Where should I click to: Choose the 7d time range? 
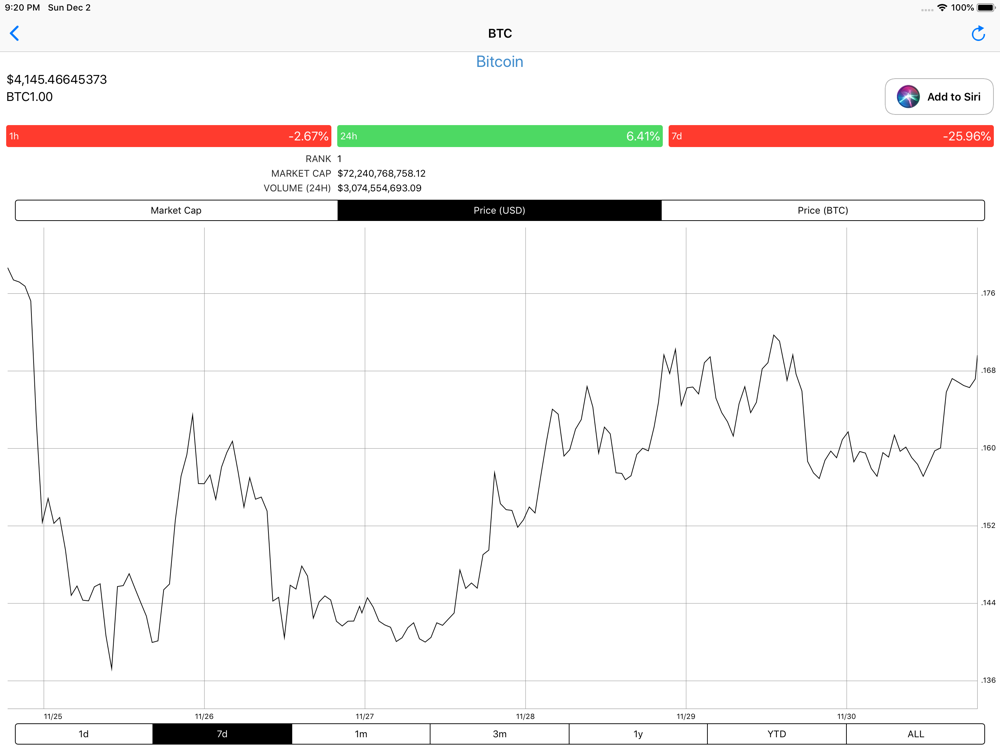pos(222,734)
